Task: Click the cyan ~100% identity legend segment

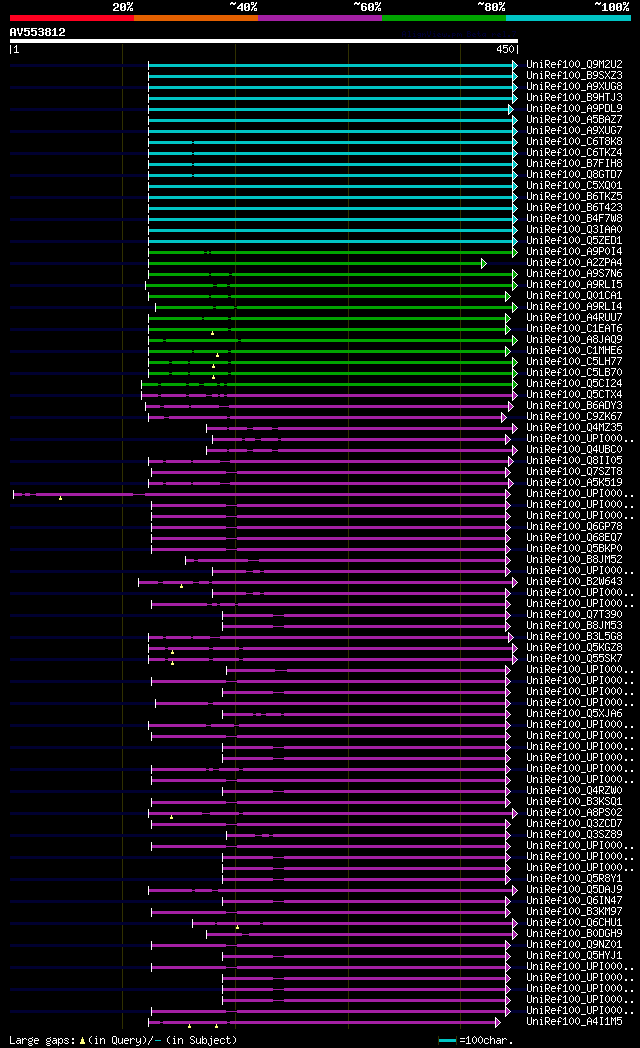Action: pyautogui.click(x=569, y=18)
